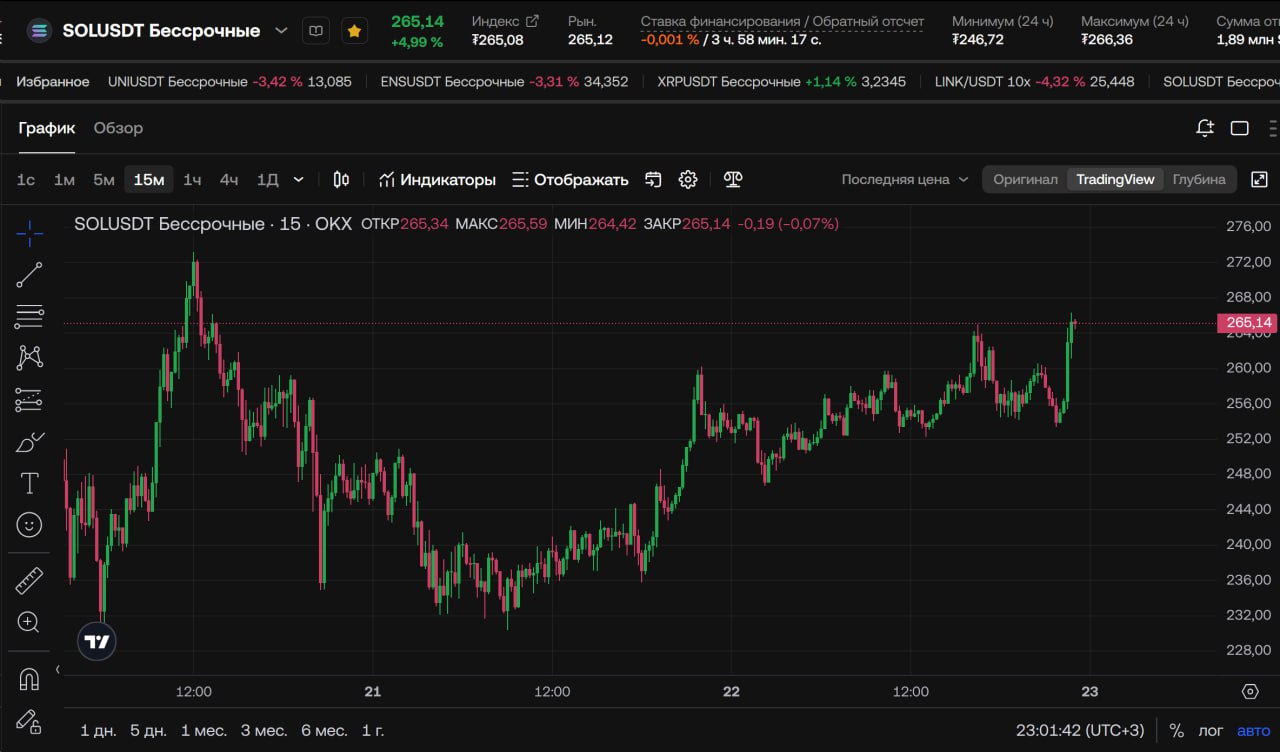Collapse the drawing toolbar arrow
This screenshot has height=752, width=1280.
57,669
